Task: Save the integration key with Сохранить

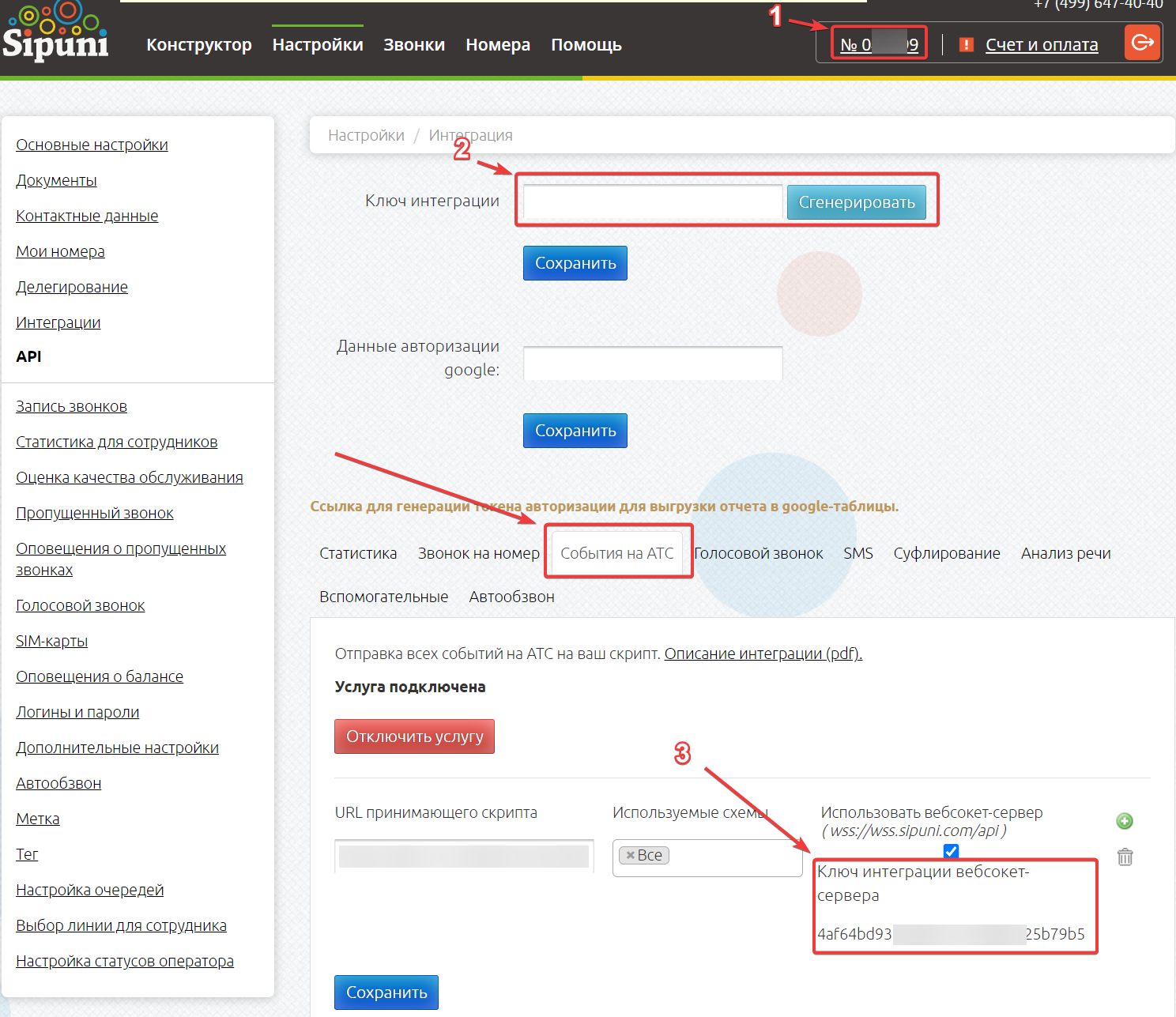Action: tap(575, 263)
